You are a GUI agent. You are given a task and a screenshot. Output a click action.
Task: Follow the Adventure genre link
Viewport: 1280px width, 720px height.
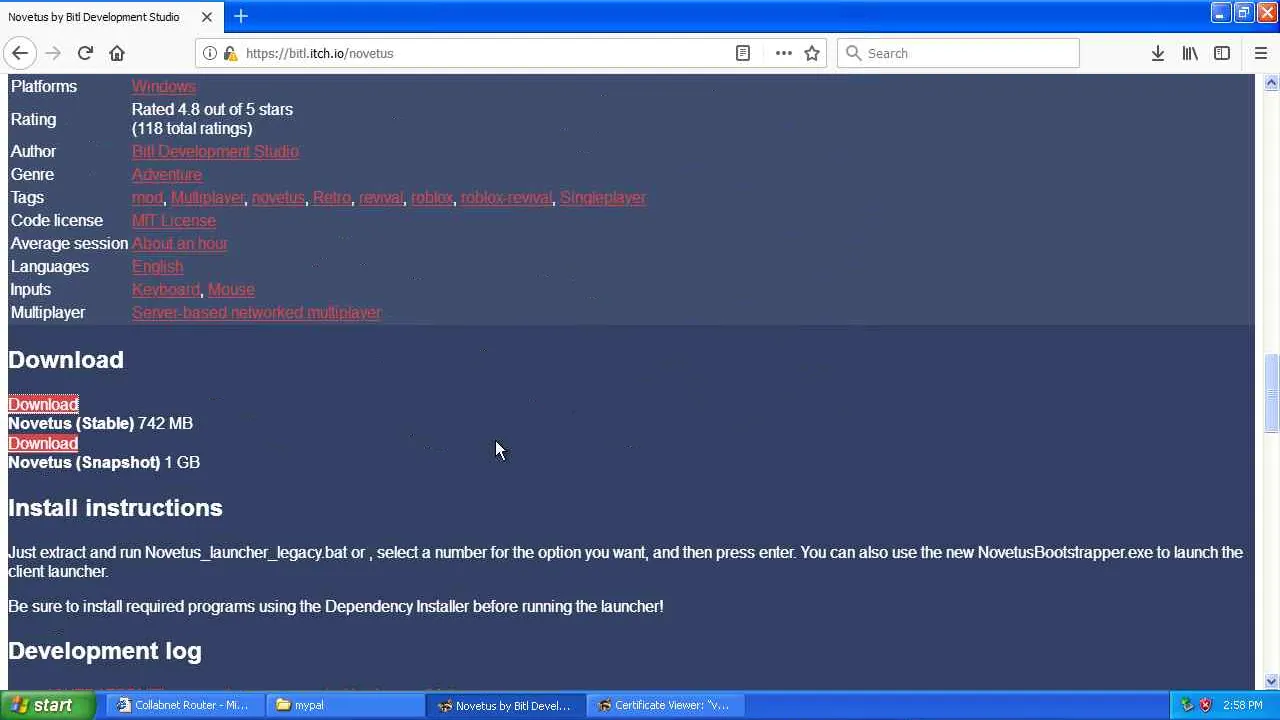click(x=167, y=174)
